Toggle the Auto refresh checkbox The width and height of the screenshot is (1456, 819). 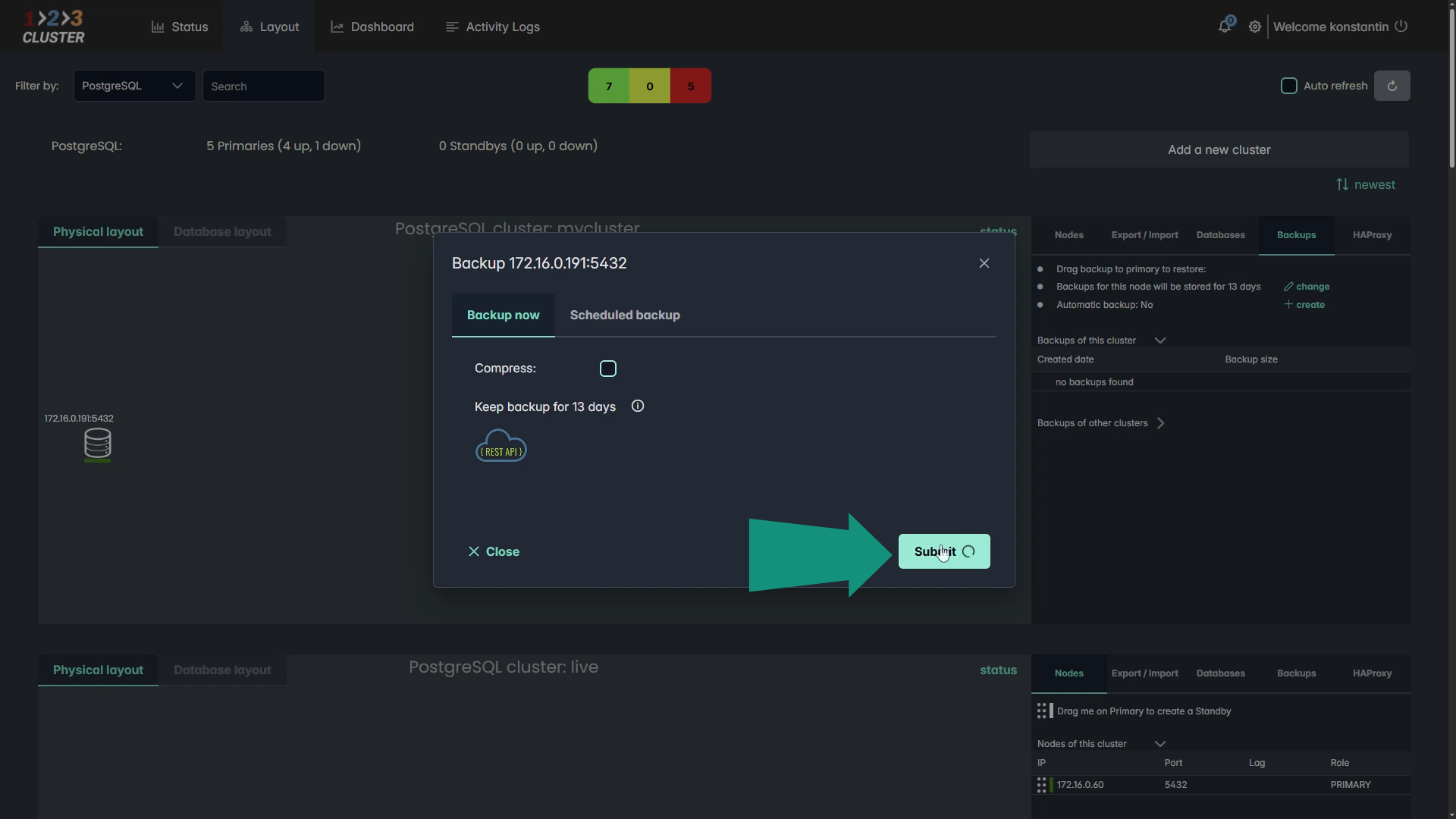click(1288, 86)
